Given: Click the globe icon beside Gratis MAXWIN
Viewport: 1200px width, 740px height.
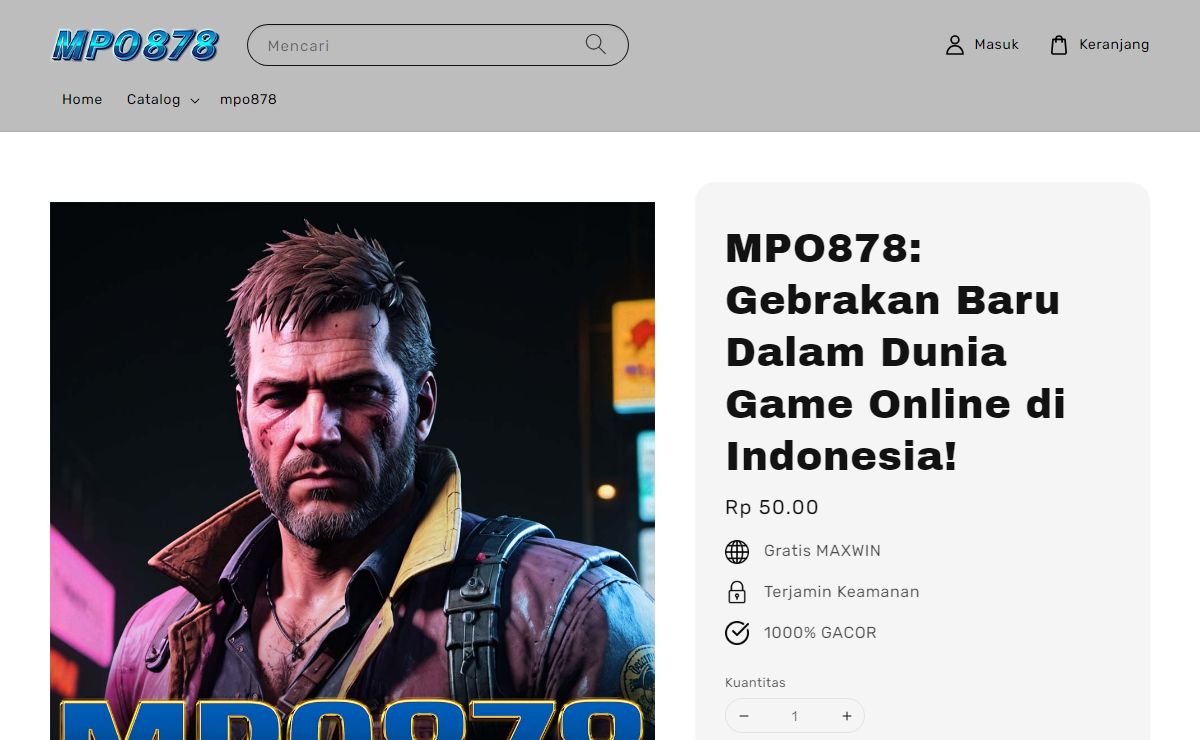Looking at the screenshot, I should pos(737,551).
